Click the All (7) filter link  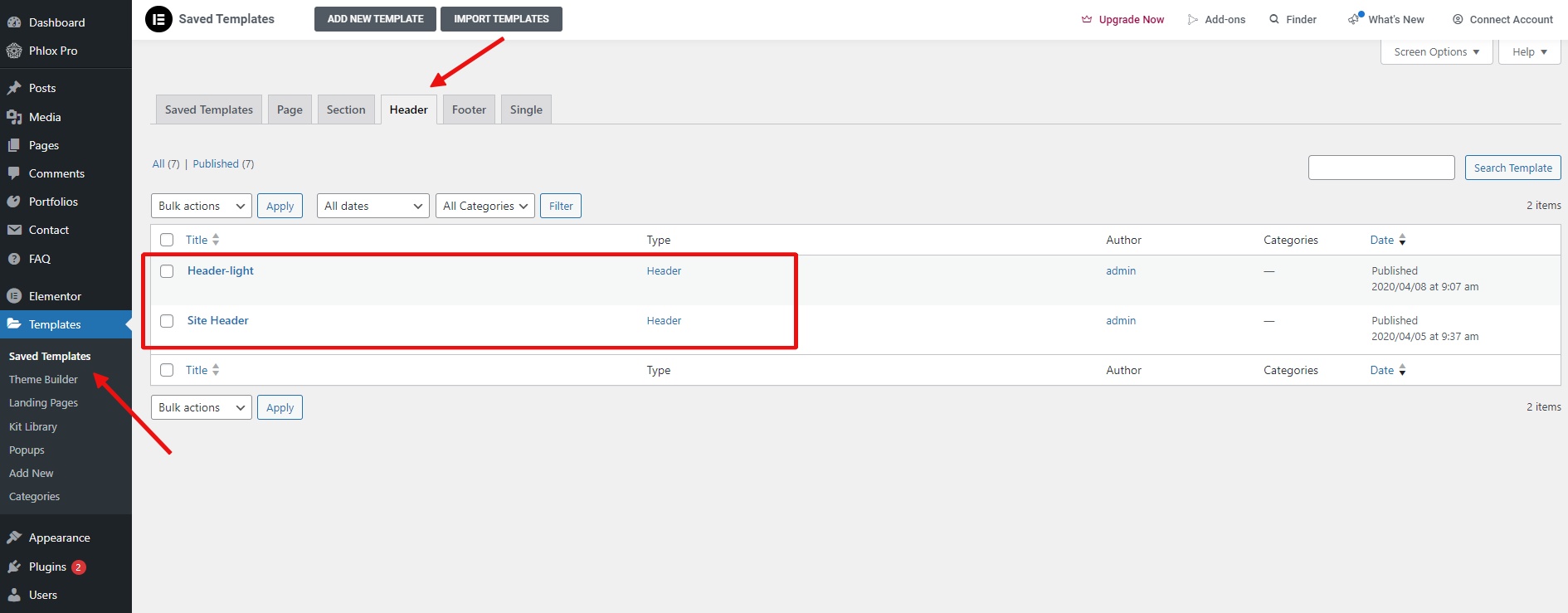tap(166, 163)
